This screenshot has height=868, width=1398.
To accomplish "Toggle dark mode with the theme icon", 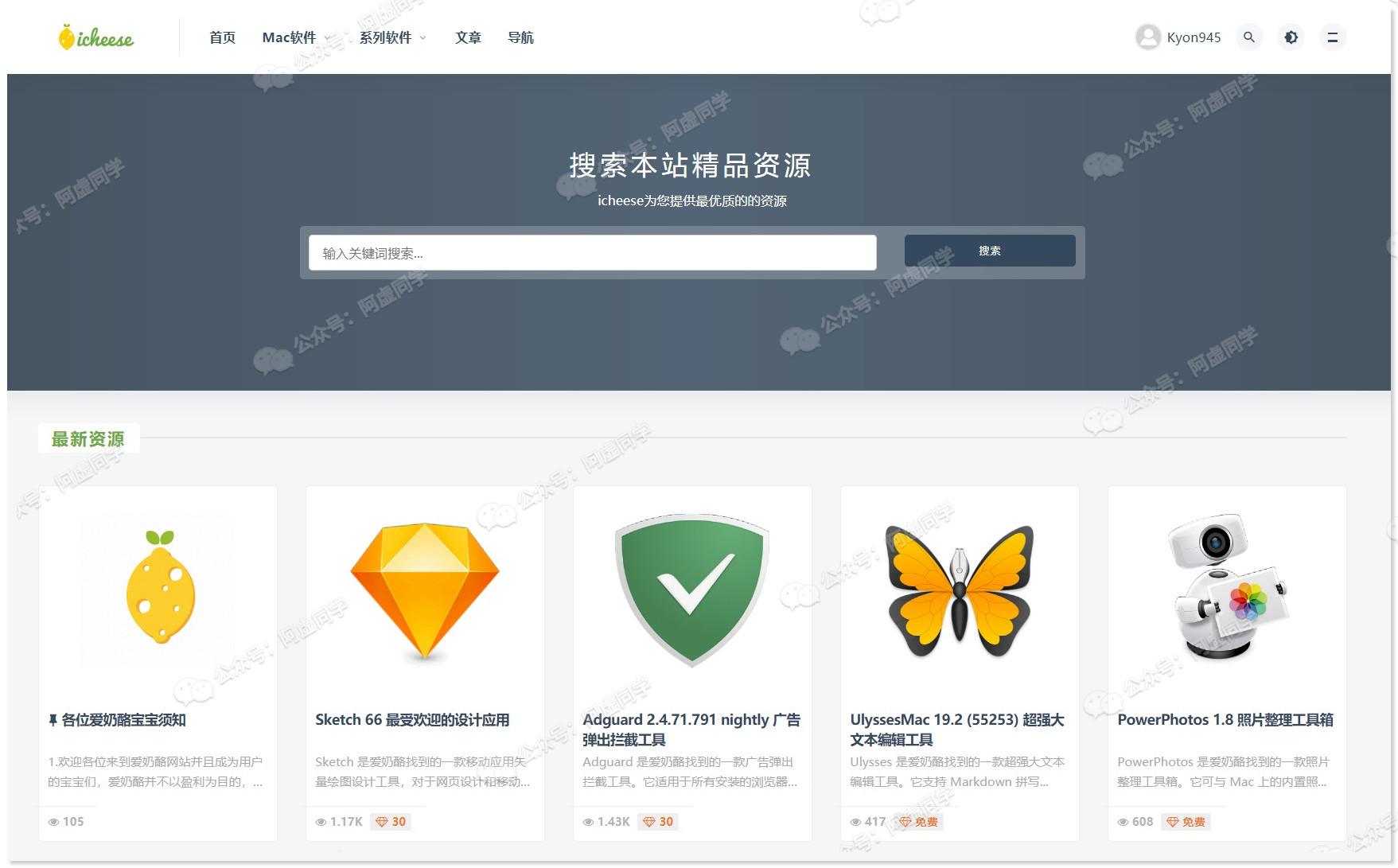I will pos(1291,37).
